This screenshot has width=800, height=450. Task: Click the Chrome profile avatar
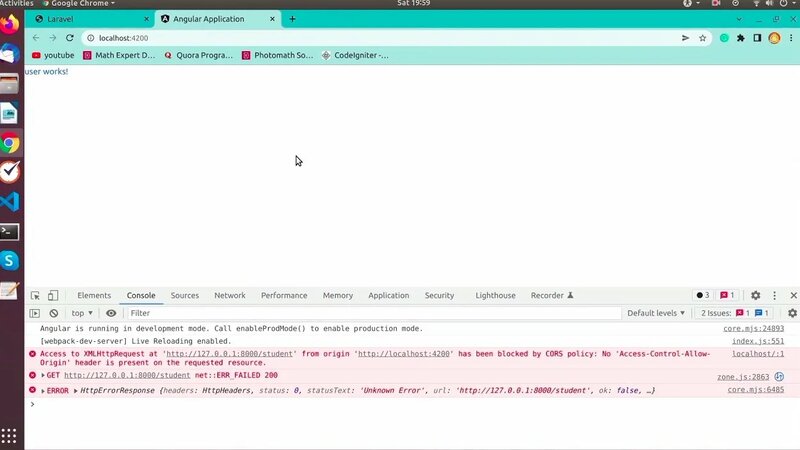[x=774, y=38]
